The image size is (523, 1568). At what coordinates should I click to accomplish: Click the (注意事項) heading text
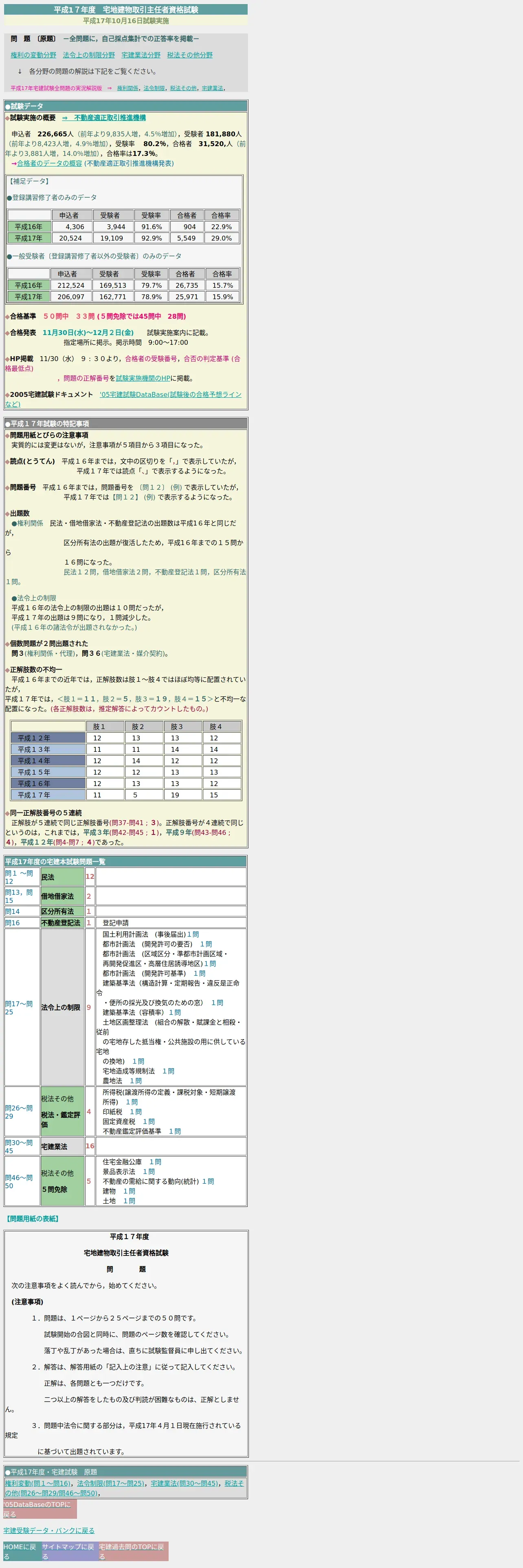pos(27,1302)
